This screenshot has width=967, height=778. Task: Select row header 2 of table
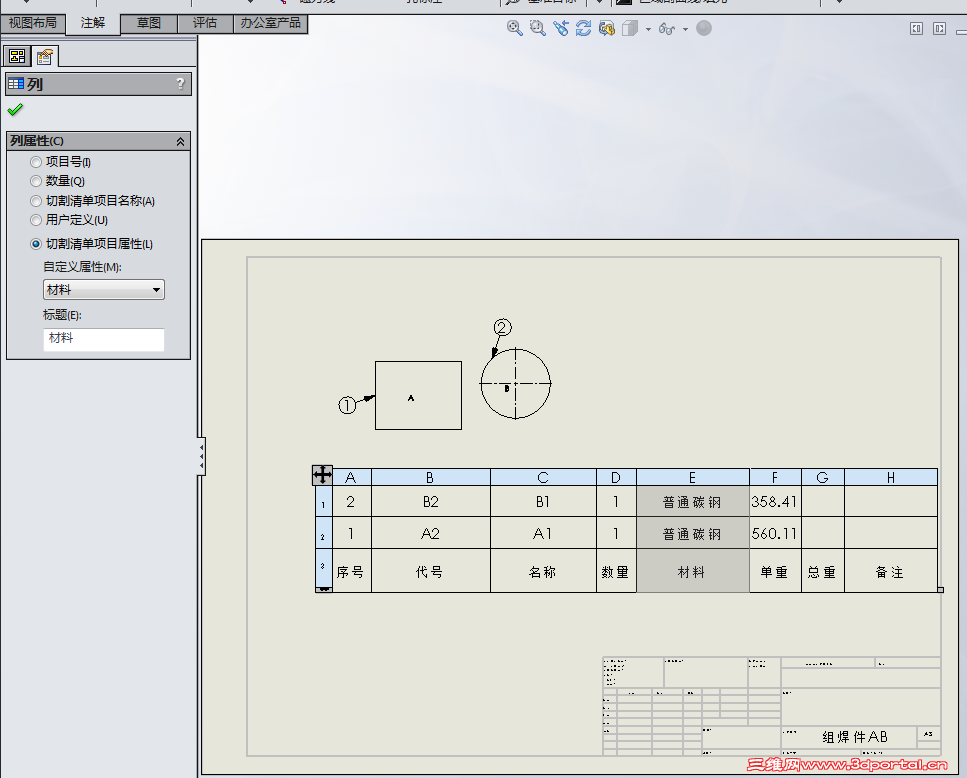[323, 533]
